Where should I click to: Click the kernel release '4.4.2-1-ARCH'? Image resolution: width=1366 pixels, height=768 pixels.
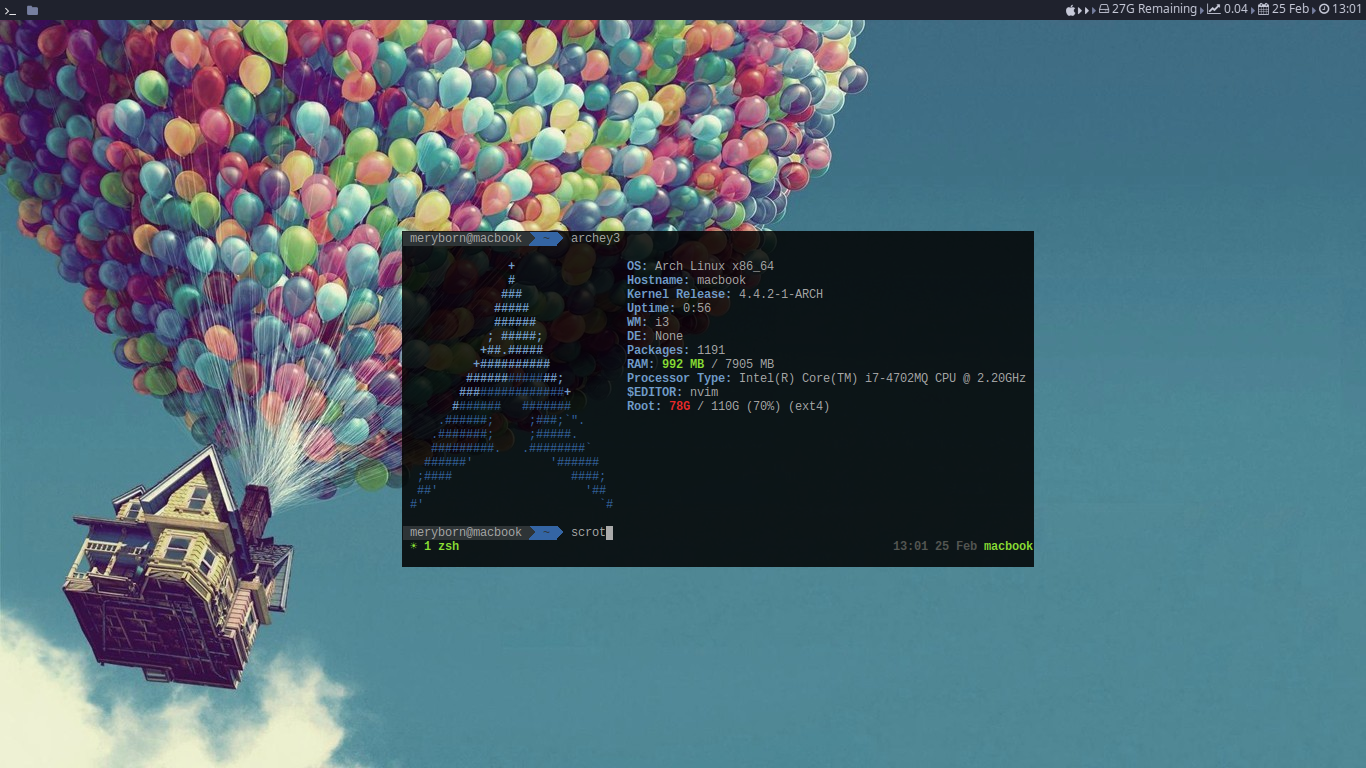781,295
